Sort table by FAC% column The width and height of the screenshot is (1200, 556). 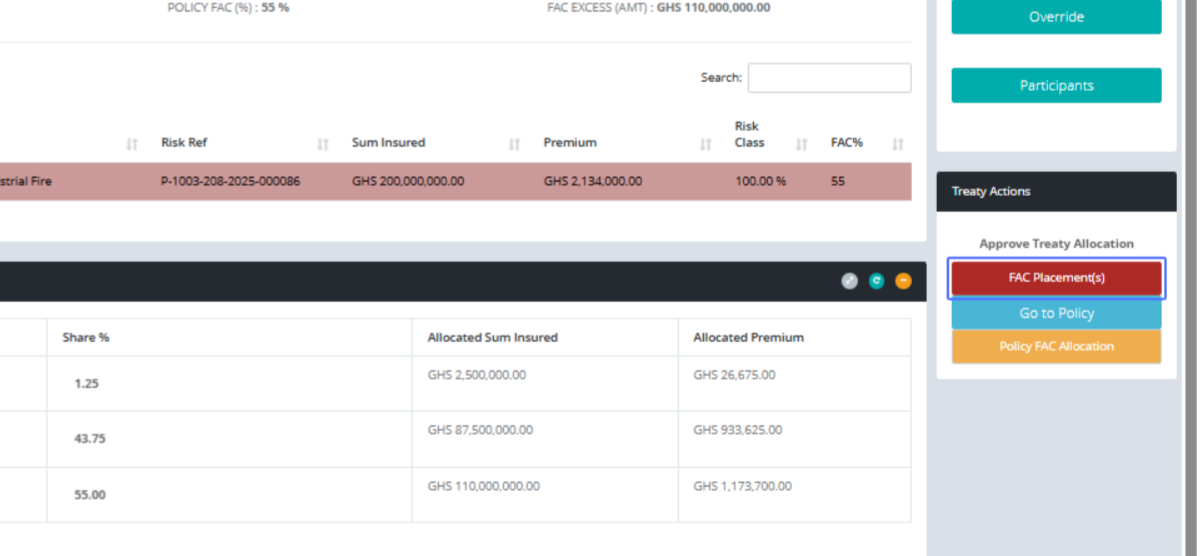[x=897, y=144]
